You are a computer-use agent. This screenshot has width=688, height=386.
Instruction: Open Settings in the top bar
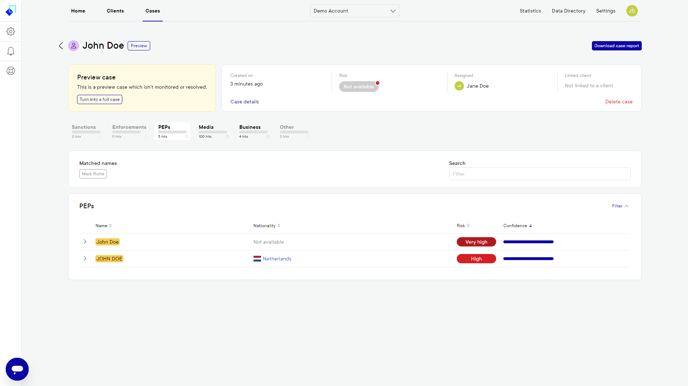click(x=606, y=11)
